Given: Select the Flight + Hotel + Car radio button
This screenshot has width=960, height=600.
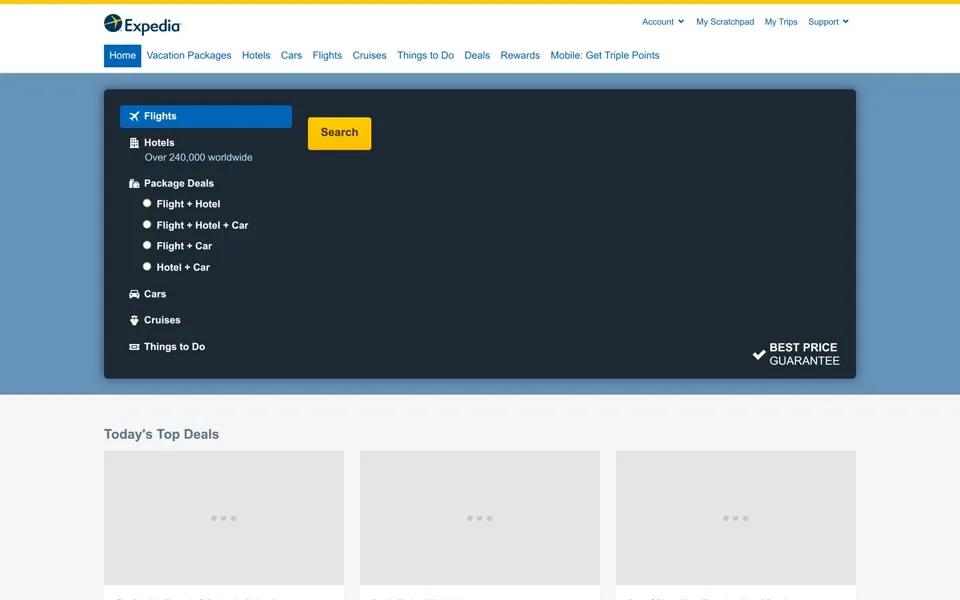Looking at the screenshot, I should 147,225.
